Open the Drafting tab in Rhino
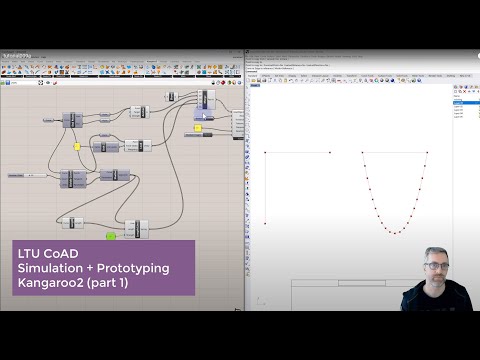This screenshot has width=480, height=360. click(x=451, y=76)
